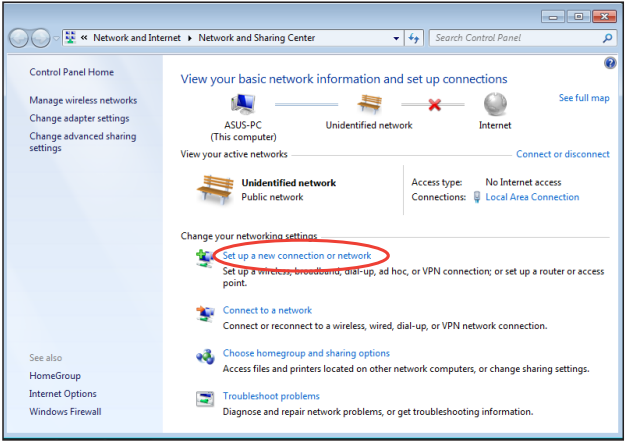Image resolution: width=626 pixels, height=445 pixels.
Task: Click the Back navigation arrow button
Action: click(x=19, y=38)
